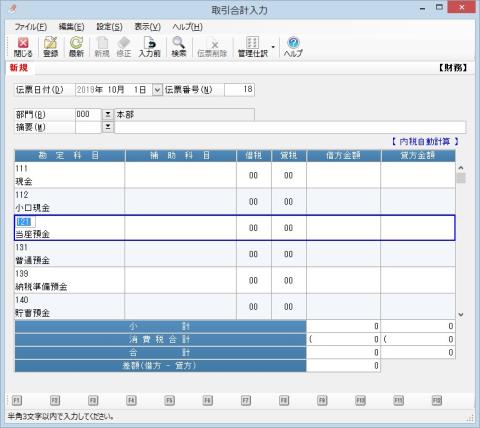This screenshot has height=428, width=480.
Task: Open the 部門 code dropdown
Action: [108, 114]
